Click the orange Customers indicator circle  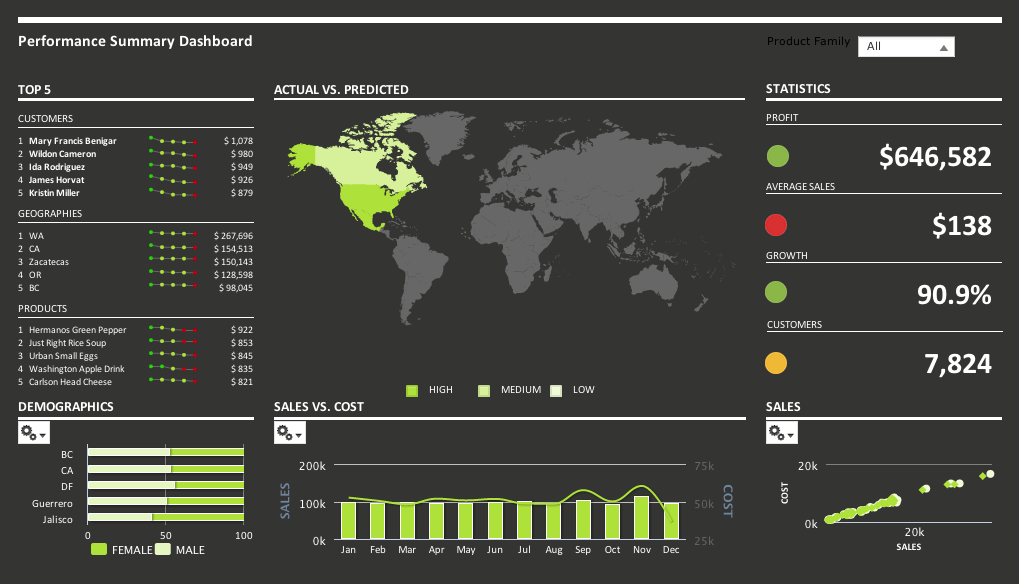point(778,363)
